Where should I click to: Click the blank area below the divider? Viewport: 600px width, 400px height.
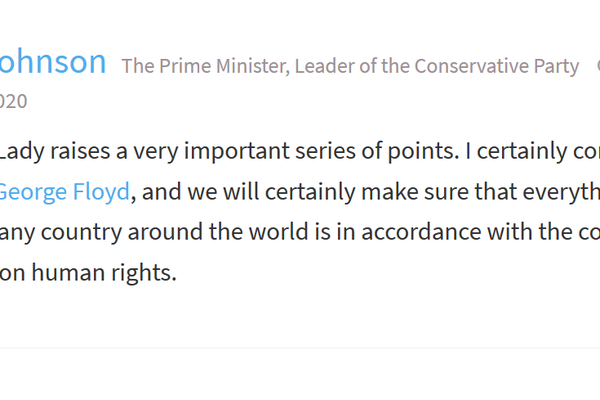(300, 375)
